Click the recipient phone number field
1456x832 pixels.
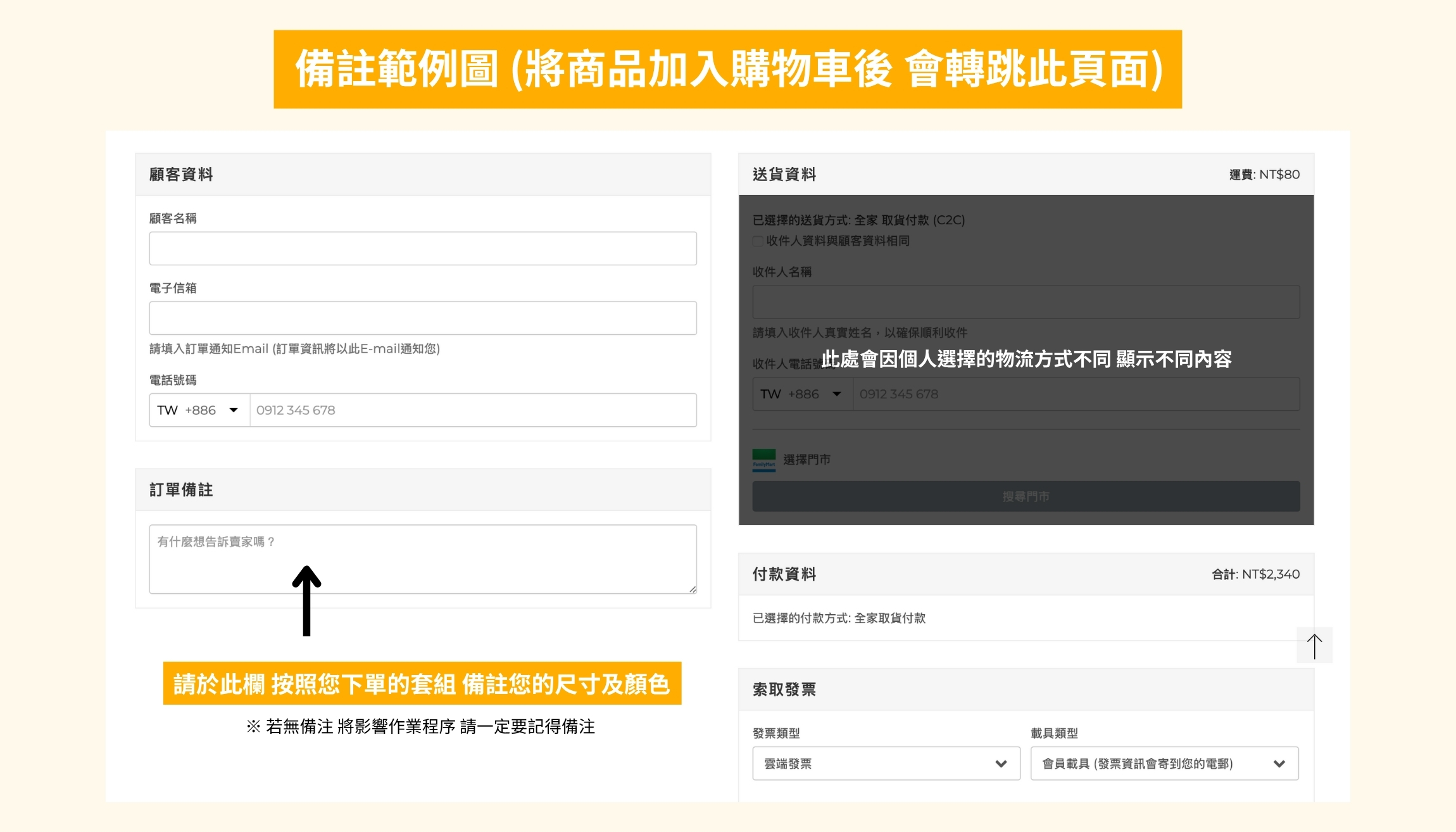[x=1075, y=394]
